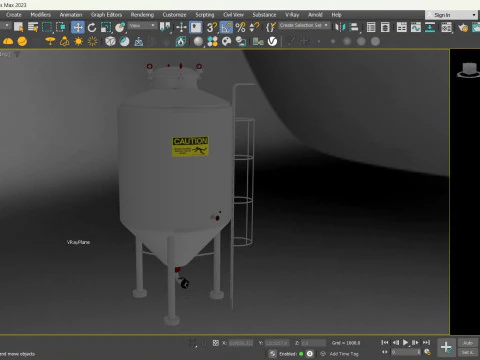480x360 pixels.
Task: Toggle Window/Crossing selection mode
Action: [x=61, y=27]
